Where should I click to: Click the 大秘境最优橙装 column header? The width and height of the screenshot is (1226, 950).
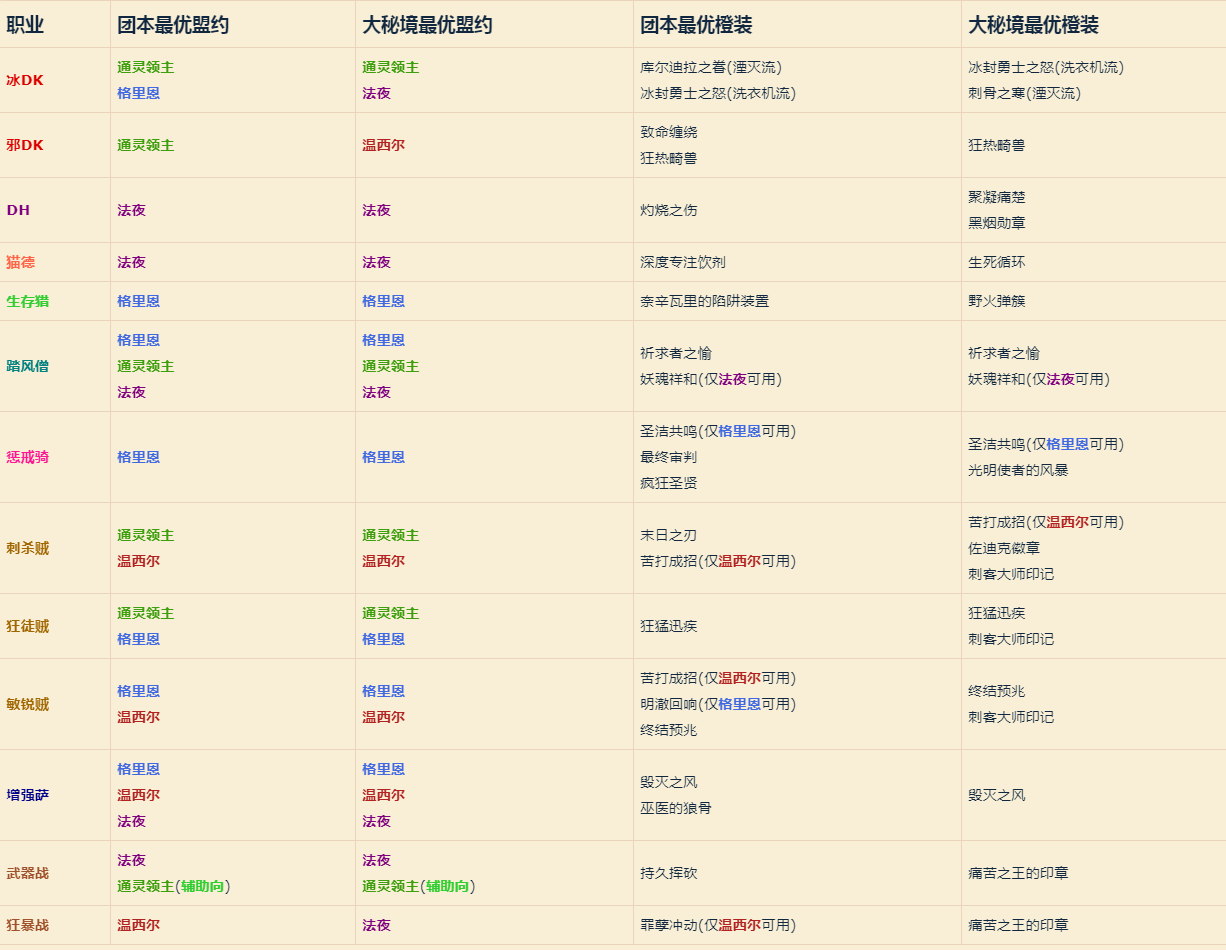click(x=1021, y=23)
